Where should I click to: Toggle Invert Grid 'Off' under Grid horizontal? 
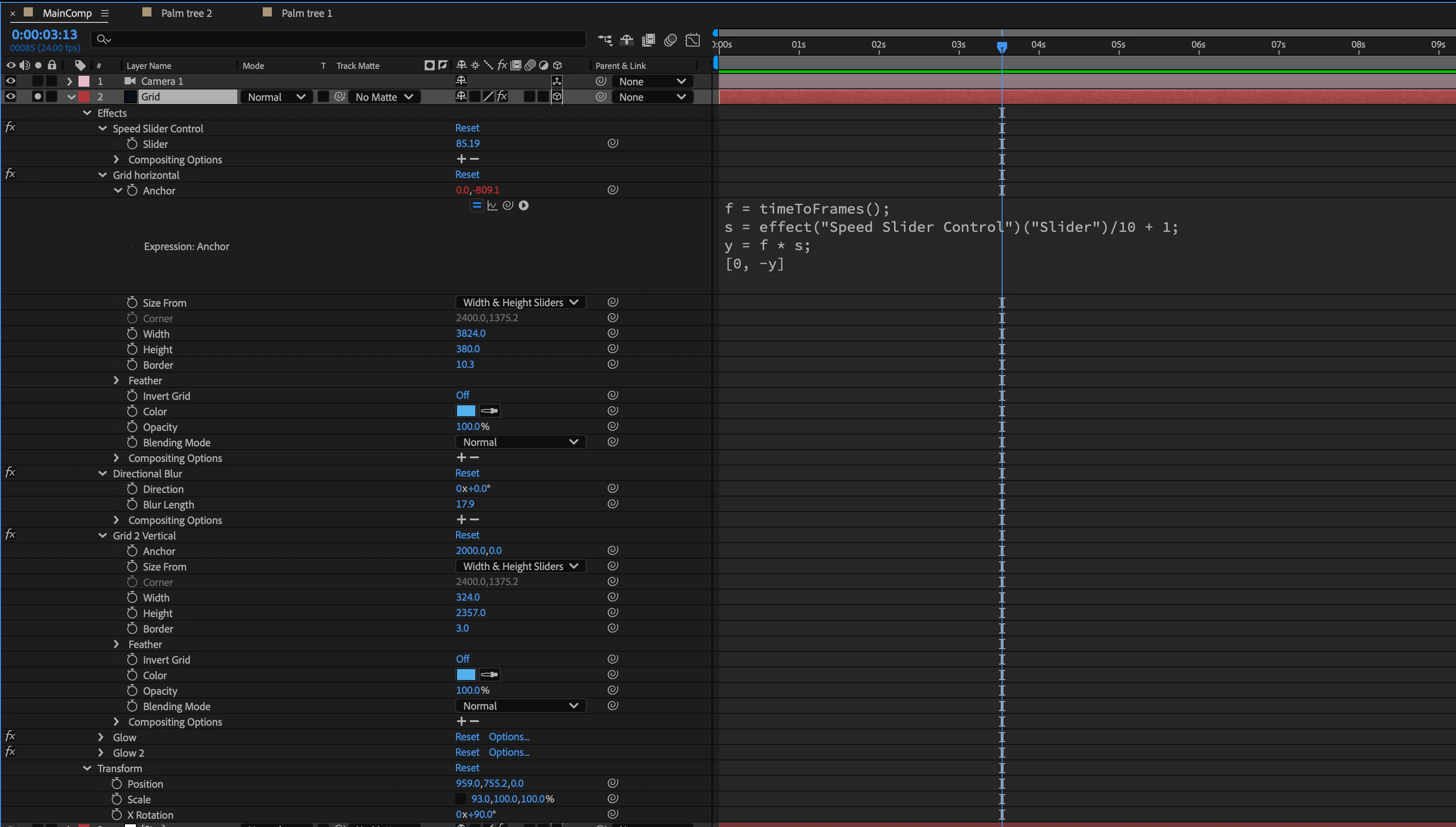click(x=463, y=395)
